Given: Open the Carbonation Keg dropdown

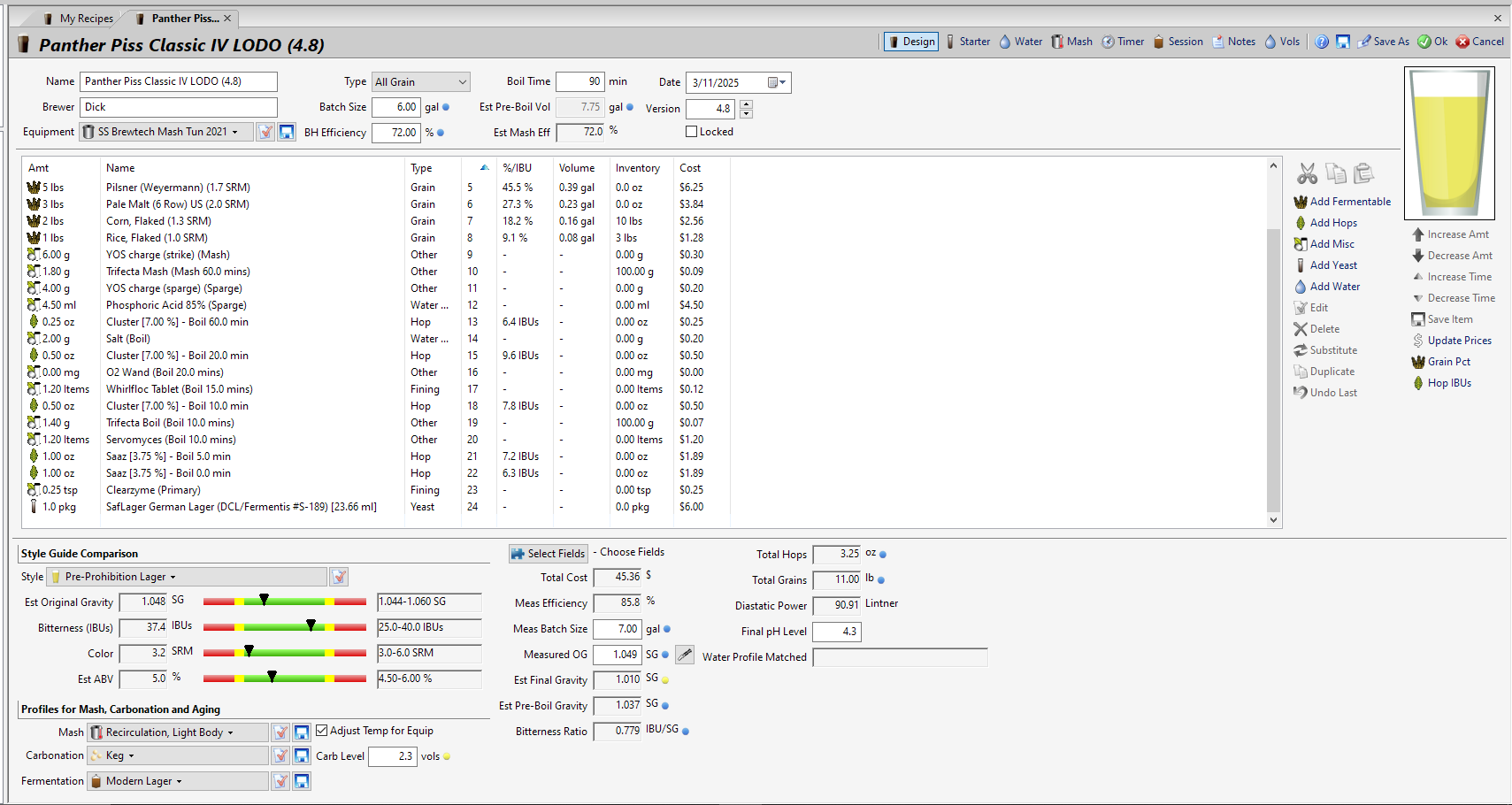Looking at the screenshot, I should (x=177, y=755).
